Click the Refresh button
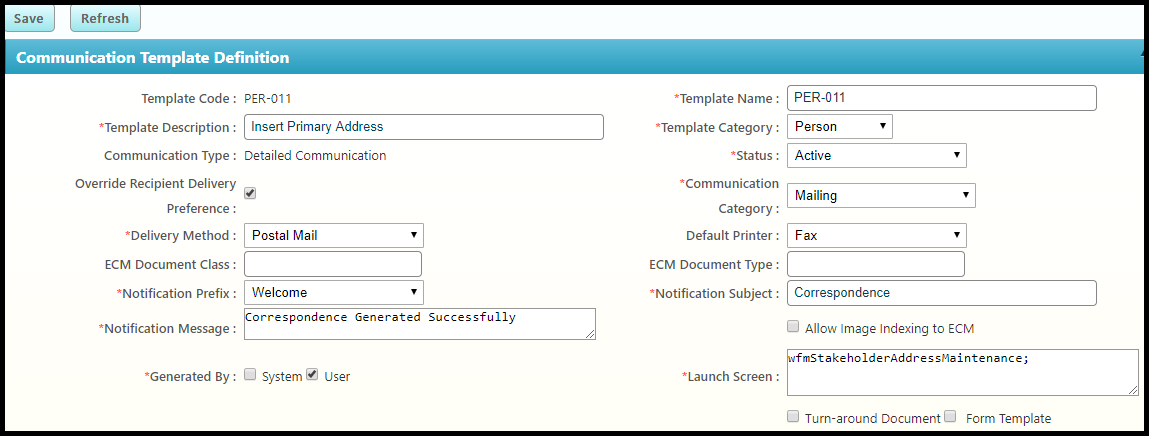This screenshot has height=436, width=1149. [105, 18]
